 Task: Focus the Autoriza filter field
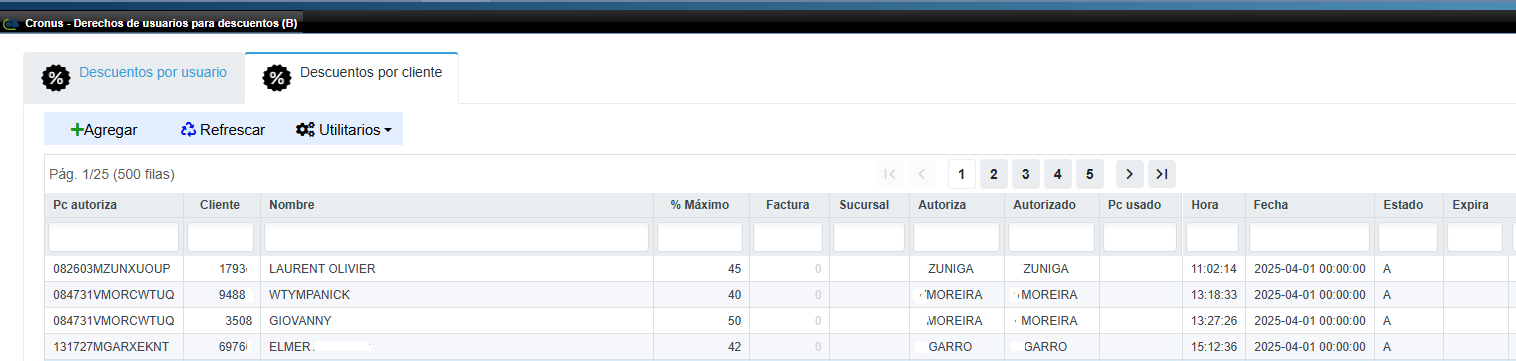[956, 237]
